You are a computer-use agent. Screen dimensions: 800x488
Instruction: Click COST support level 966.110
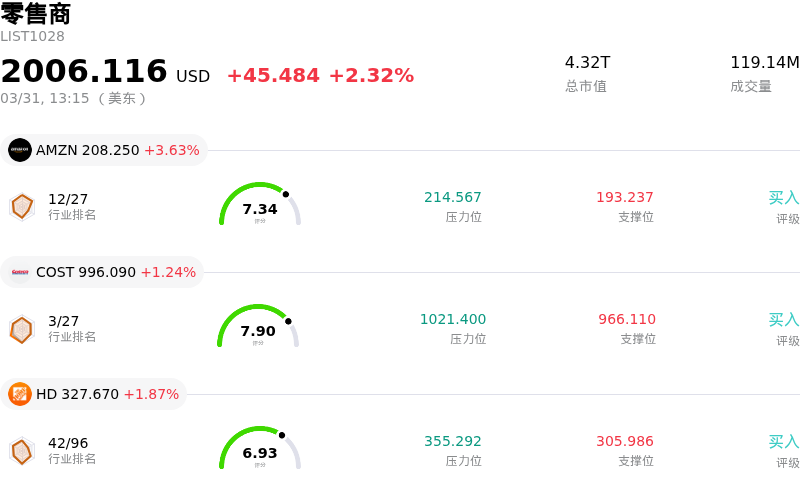pyautogui.click(x=627, y=319)
